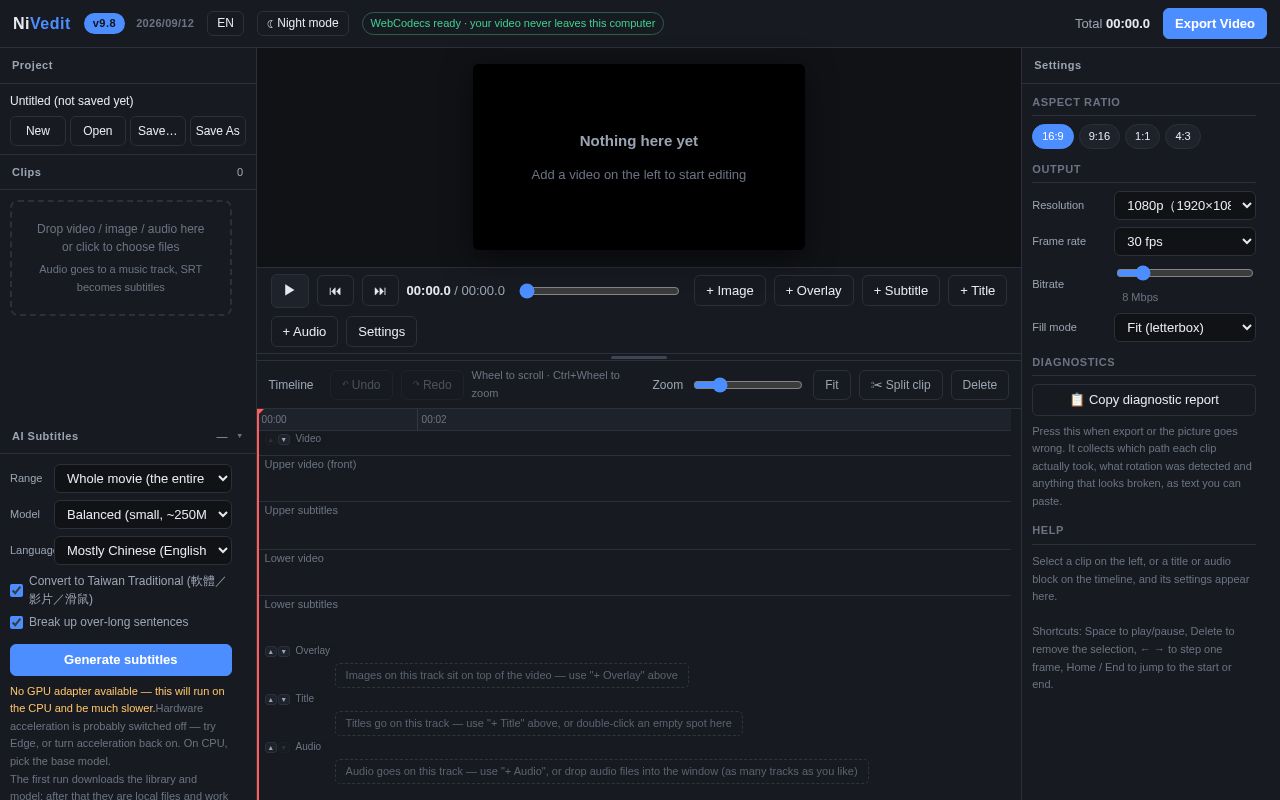Click the Save… button

(158, 131)
